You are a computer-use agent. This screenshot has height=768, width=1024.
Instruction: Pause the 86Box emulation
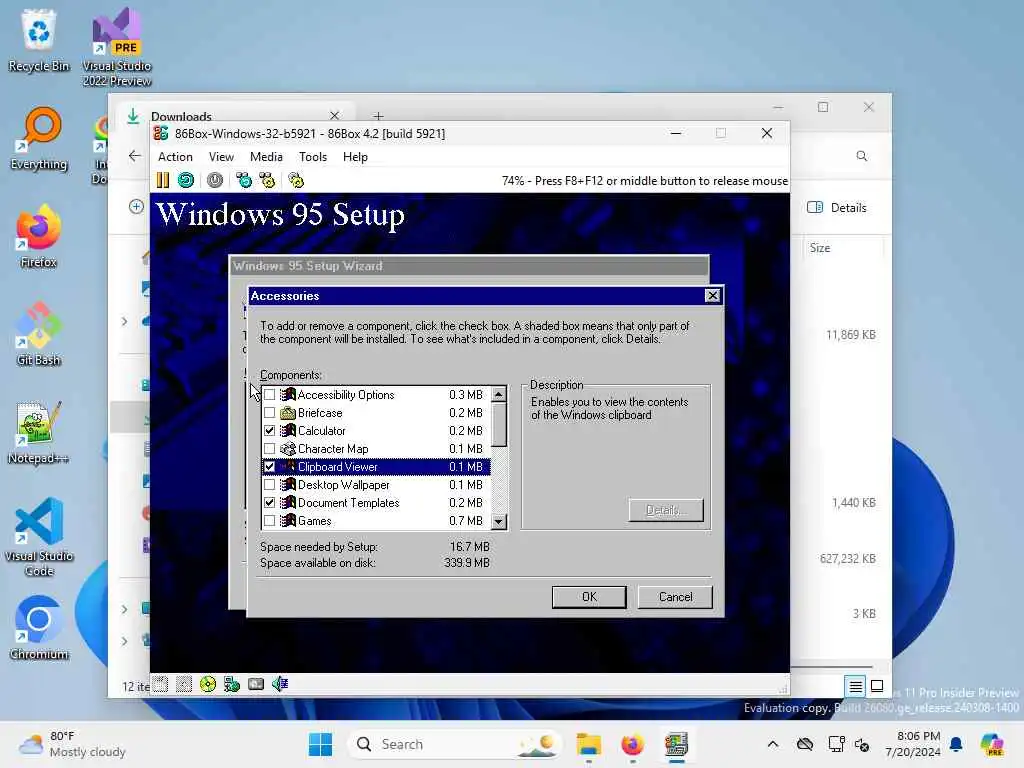163,180
